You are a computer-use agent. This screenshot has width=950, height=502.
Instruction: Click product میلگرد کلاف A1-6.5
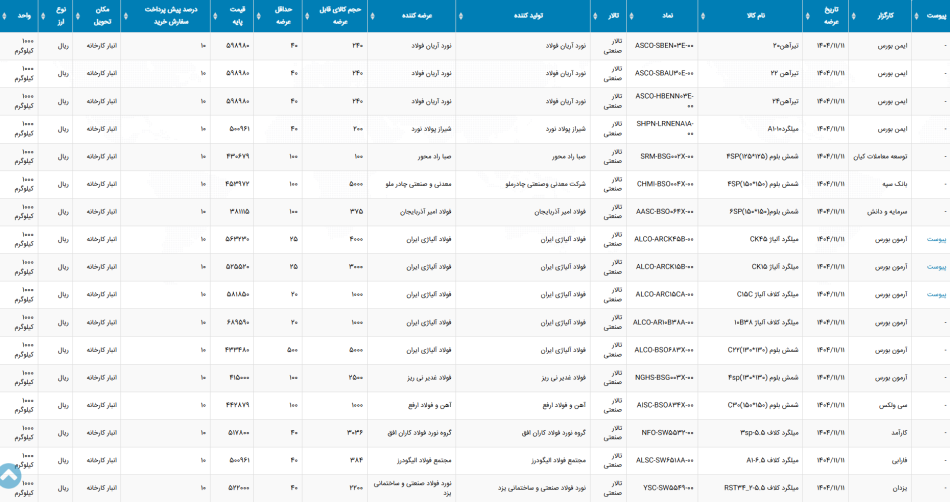click(772, 461)
